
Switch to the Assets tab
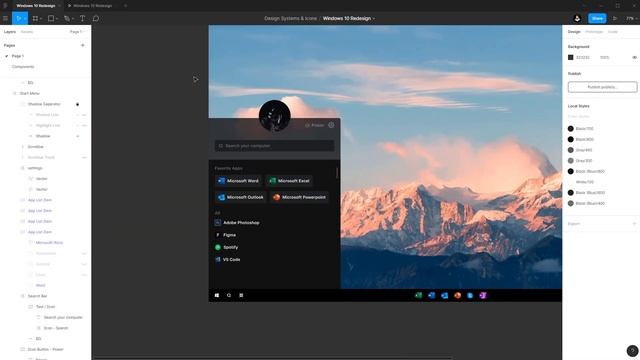(27, 31)
